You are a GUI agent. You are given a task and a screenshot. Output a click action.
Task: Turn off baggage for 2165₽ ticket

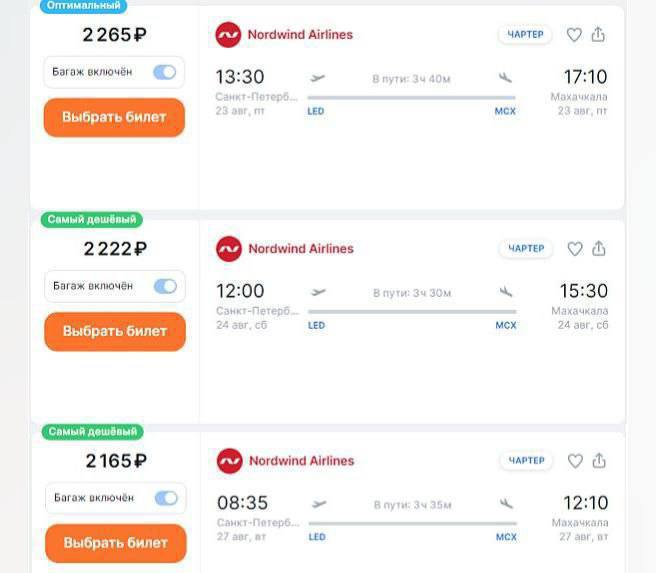point(165,498)
